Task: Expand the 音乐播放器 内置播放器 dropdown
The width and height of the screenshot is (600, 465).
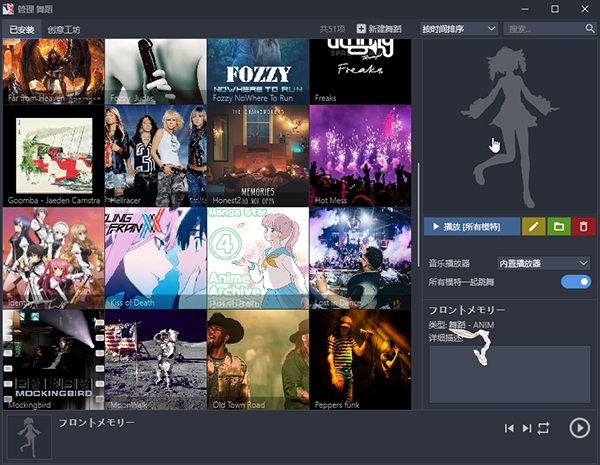Action: tap(543, 263)
